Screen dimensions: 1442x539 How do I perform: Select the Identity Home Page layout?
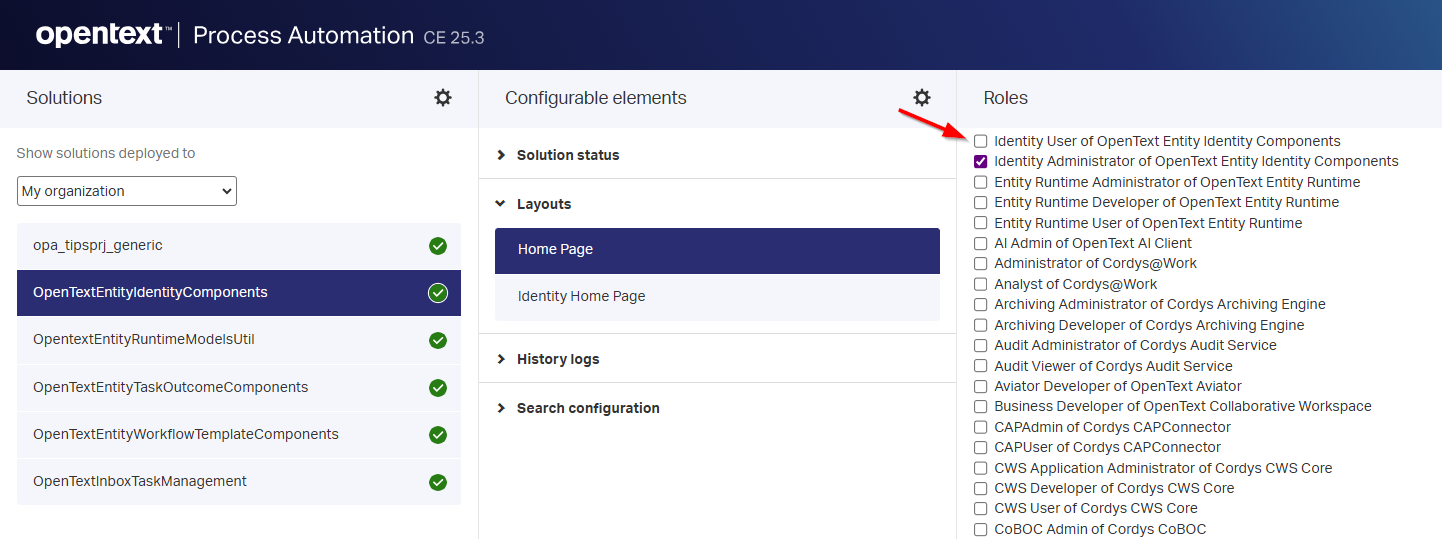(x=717, y=297)
